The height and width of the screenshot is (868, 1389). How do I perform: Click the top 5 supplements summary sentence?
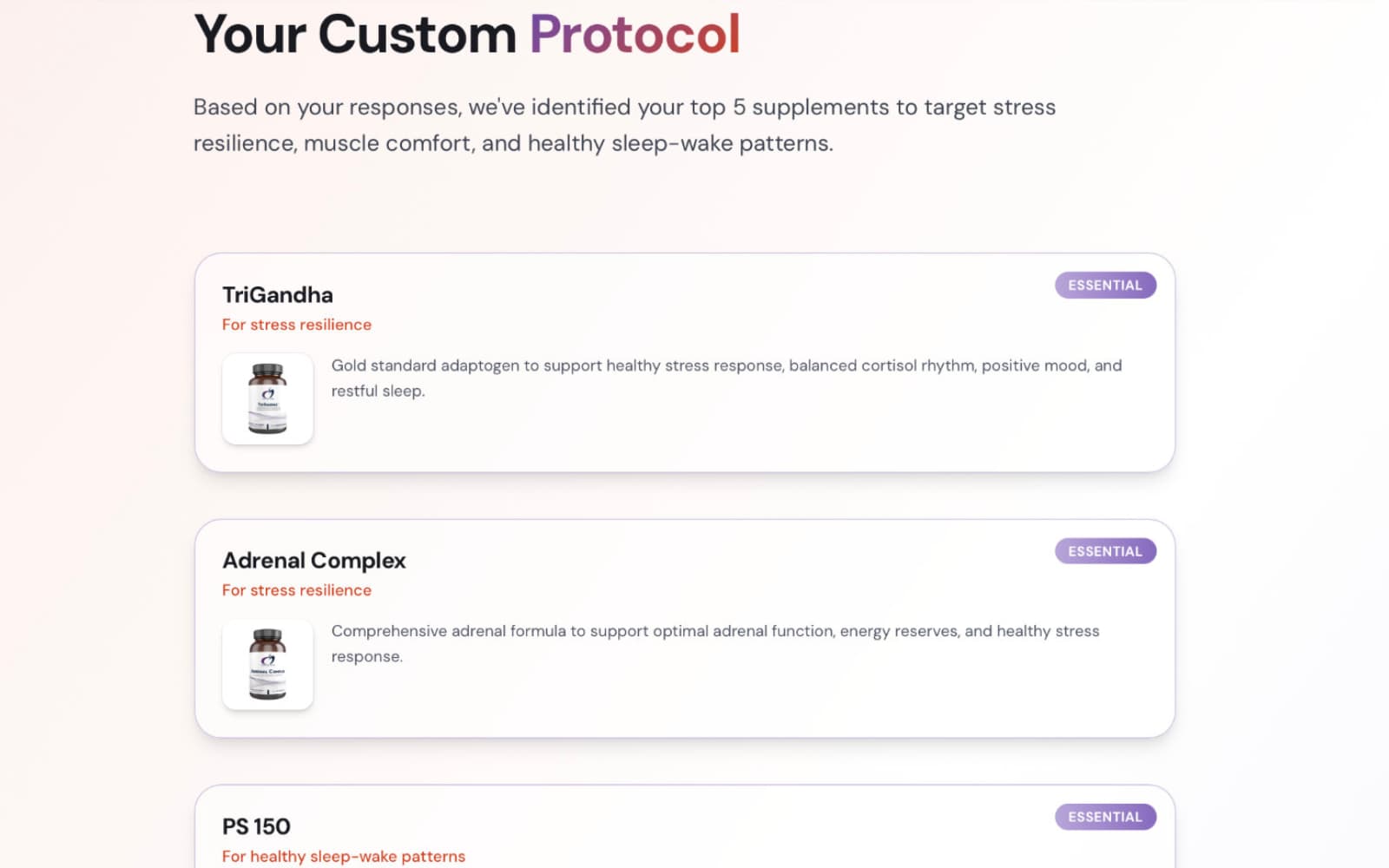point(624,107)
